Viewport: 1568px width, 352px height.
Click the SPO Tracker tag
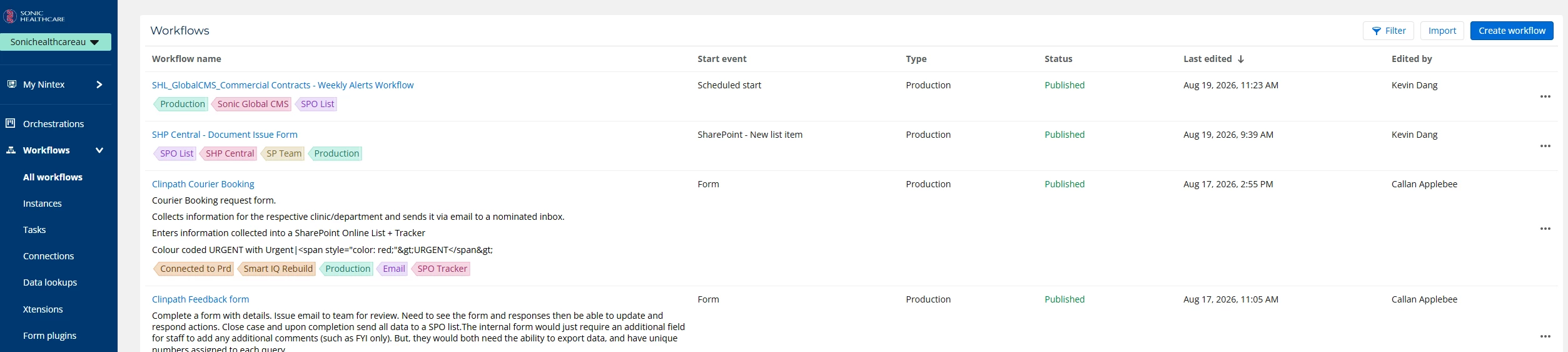[x=441, y=269]
